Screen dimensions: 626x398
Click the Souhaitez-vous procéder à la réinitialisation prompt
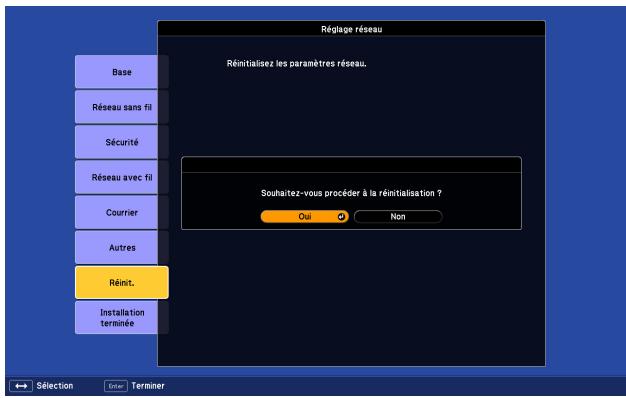click(351, 193)
